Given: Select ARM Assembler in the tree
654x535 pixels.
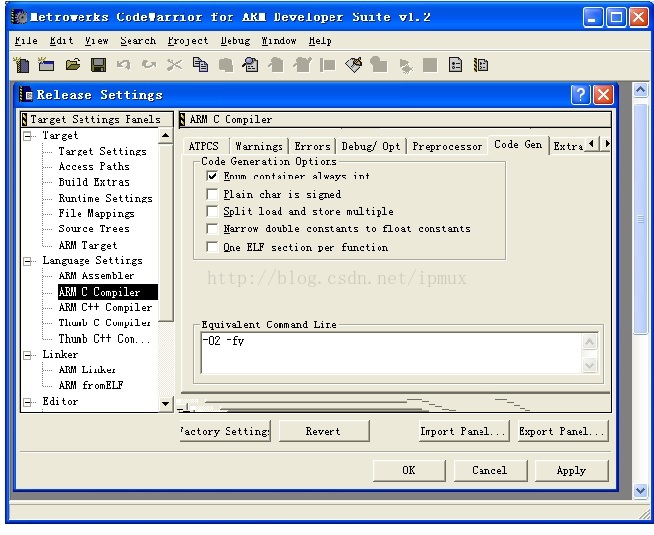Looking at the screenshot, I should coord(96,276).
